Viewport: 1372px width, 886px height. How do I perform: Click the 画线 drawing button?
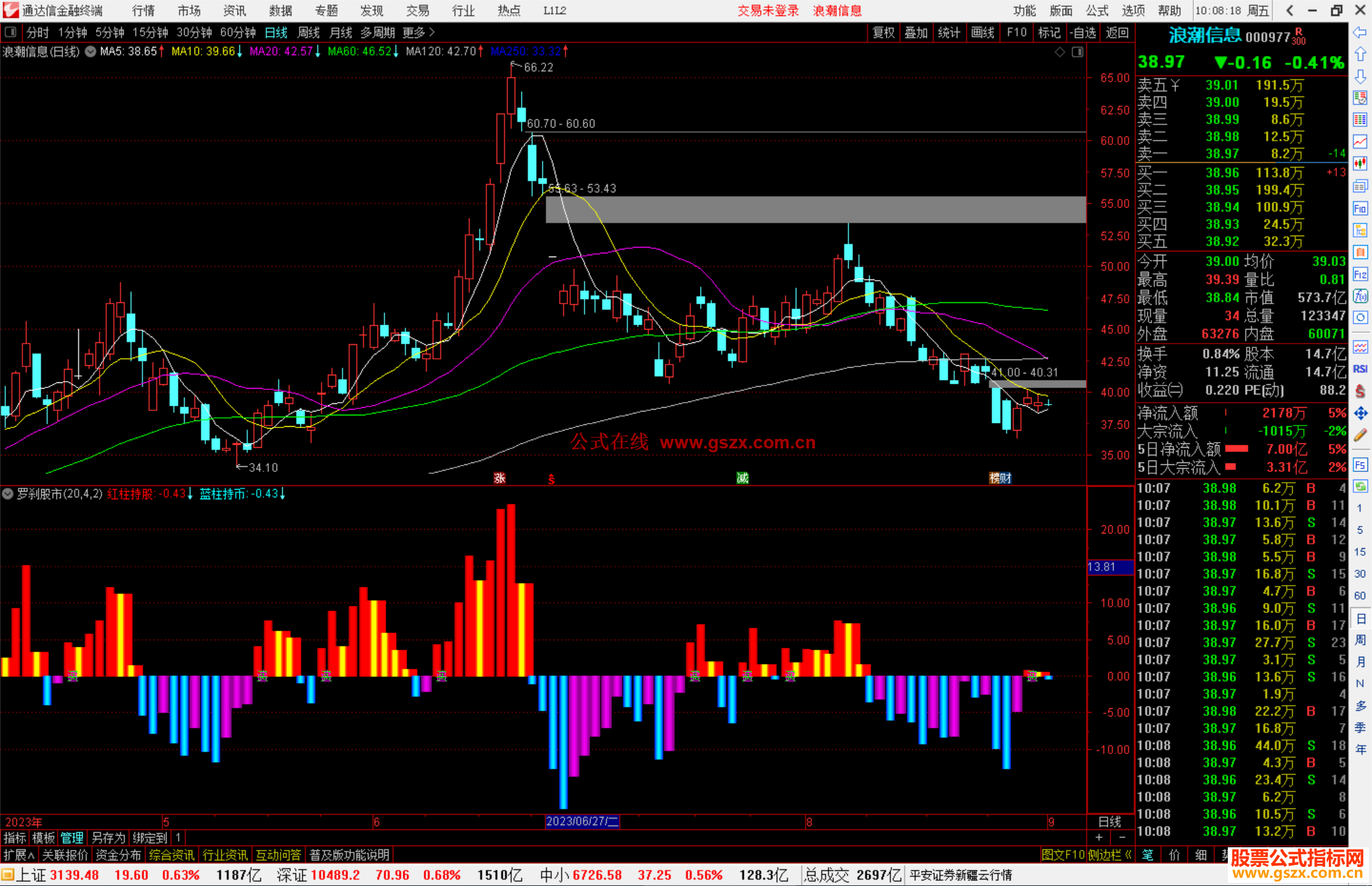pyautogui.click(x=983, y=32)
